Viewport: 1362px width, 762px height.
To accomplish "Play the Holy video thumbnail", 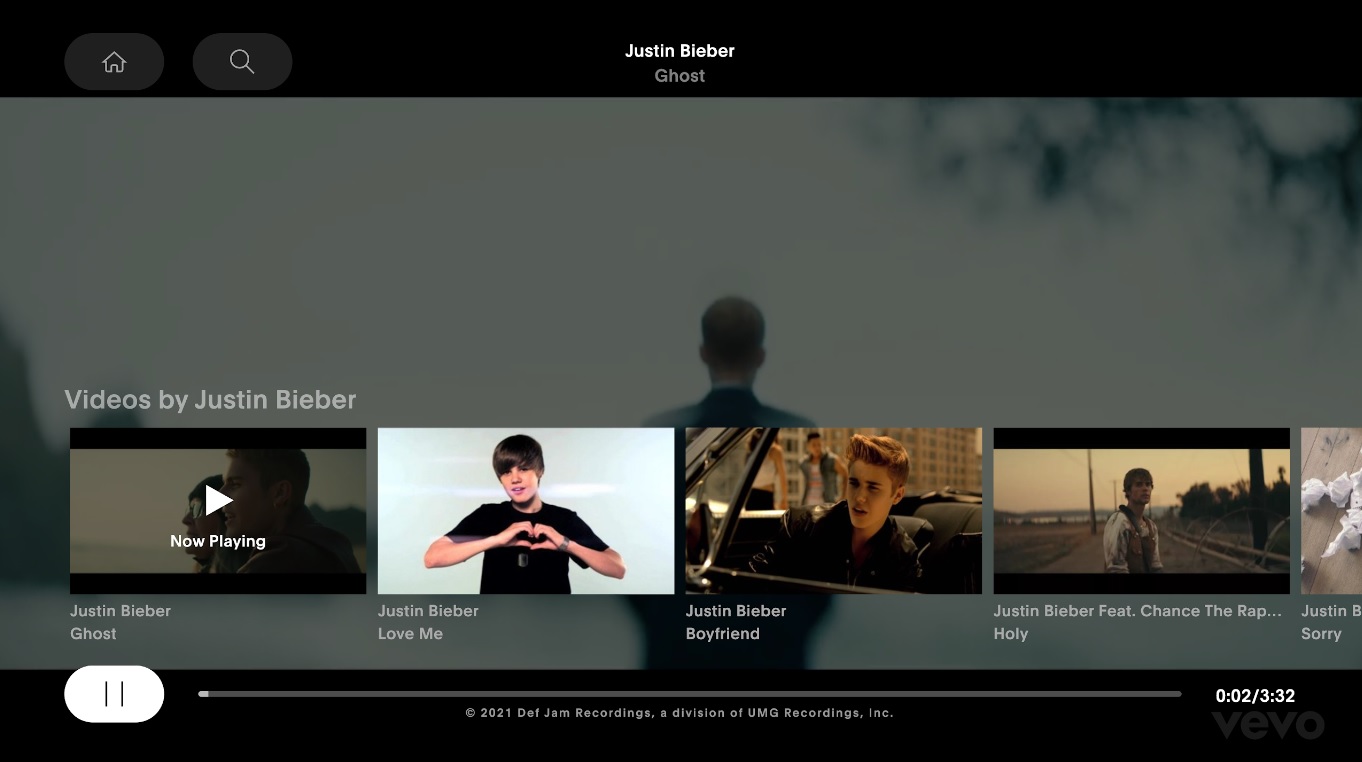I will coord(1142,511).
